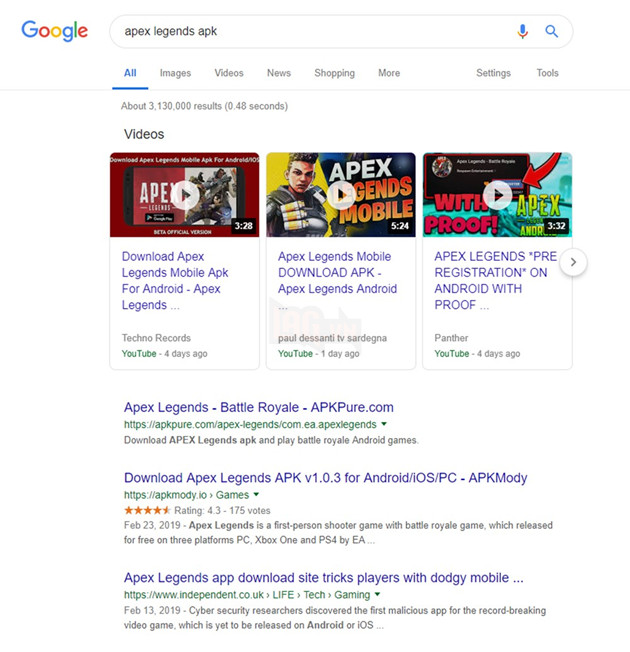Screen dimensions: 630x652
Task: Switch to the Images tab
Action: click(175, 73)
